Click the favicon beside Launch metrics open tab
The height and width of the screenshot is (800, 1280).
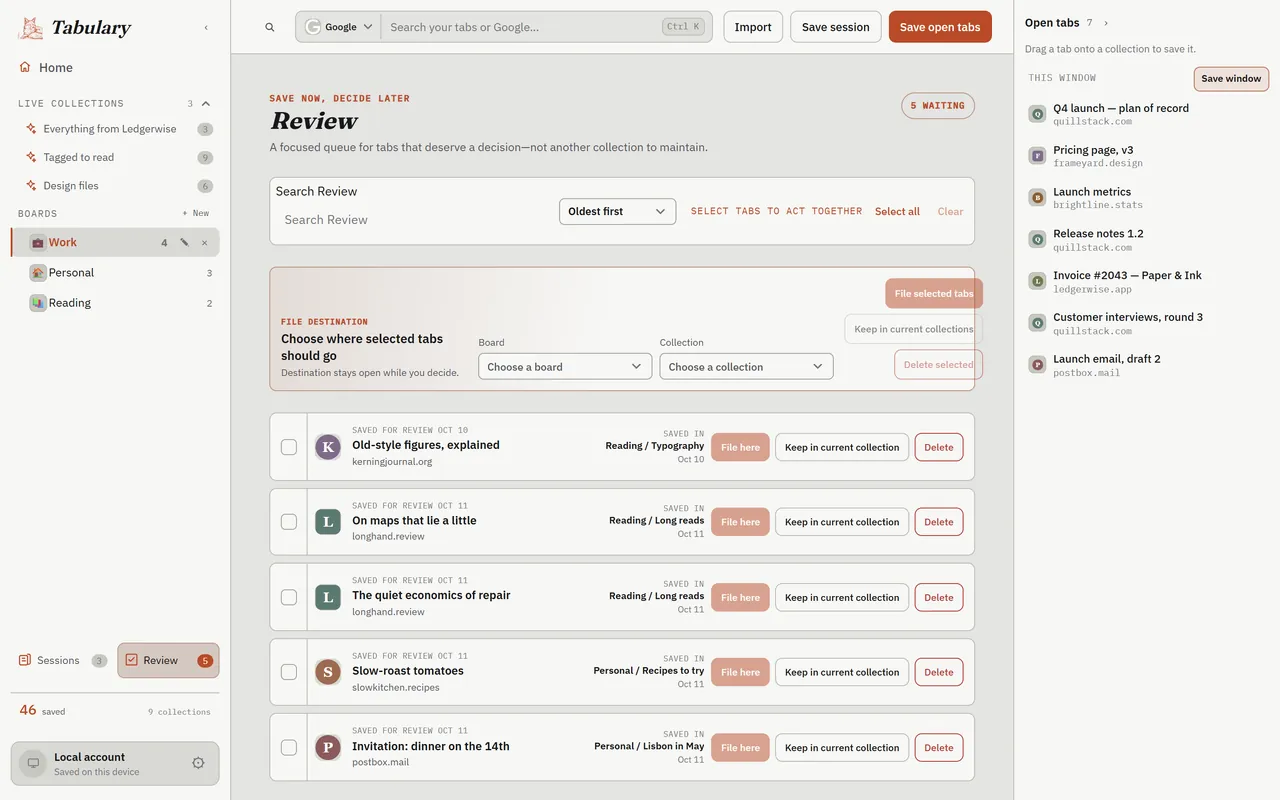click(1038, 198)
